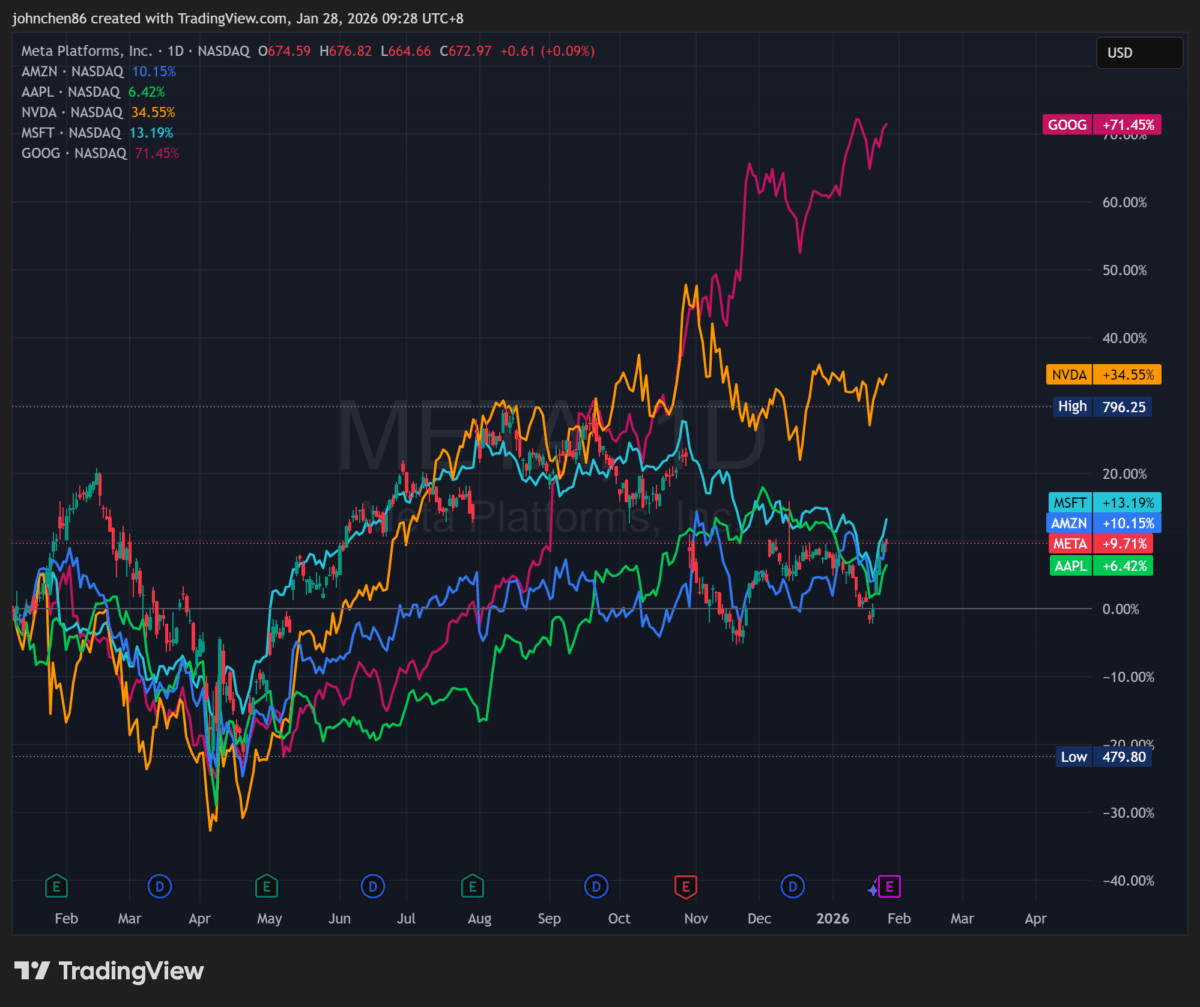
Task: Select the dividend marker between Dec and 2026
Action: 793,885
